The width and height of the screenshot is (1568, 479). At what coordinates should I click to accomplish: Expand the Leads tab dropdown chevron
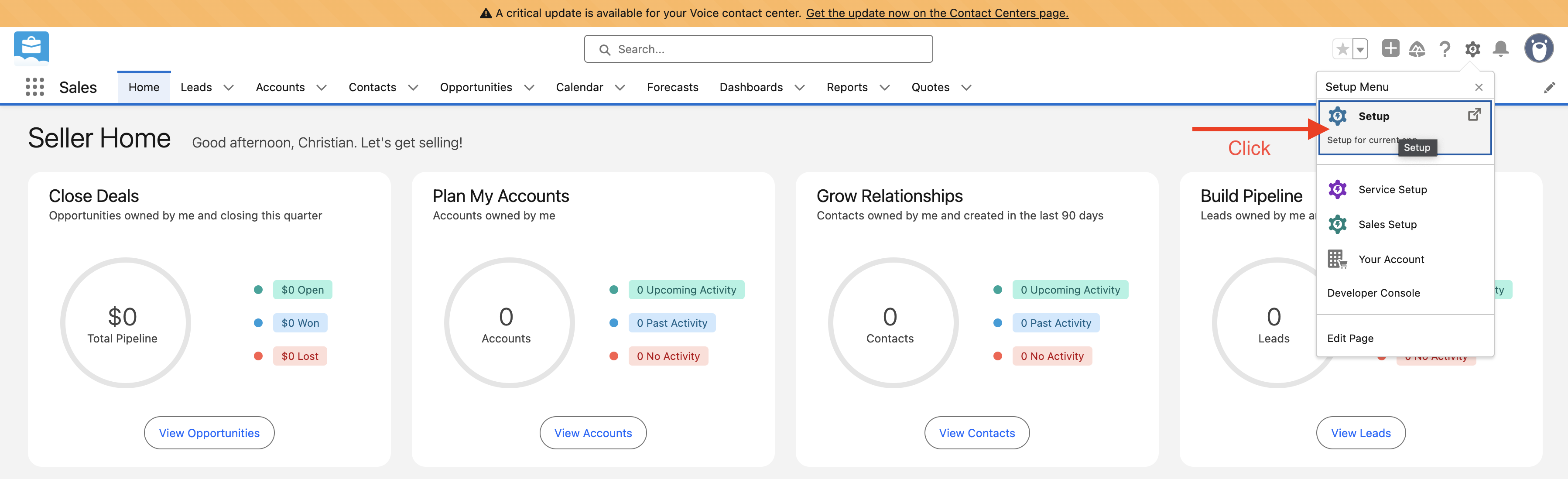tap(229, 88)
